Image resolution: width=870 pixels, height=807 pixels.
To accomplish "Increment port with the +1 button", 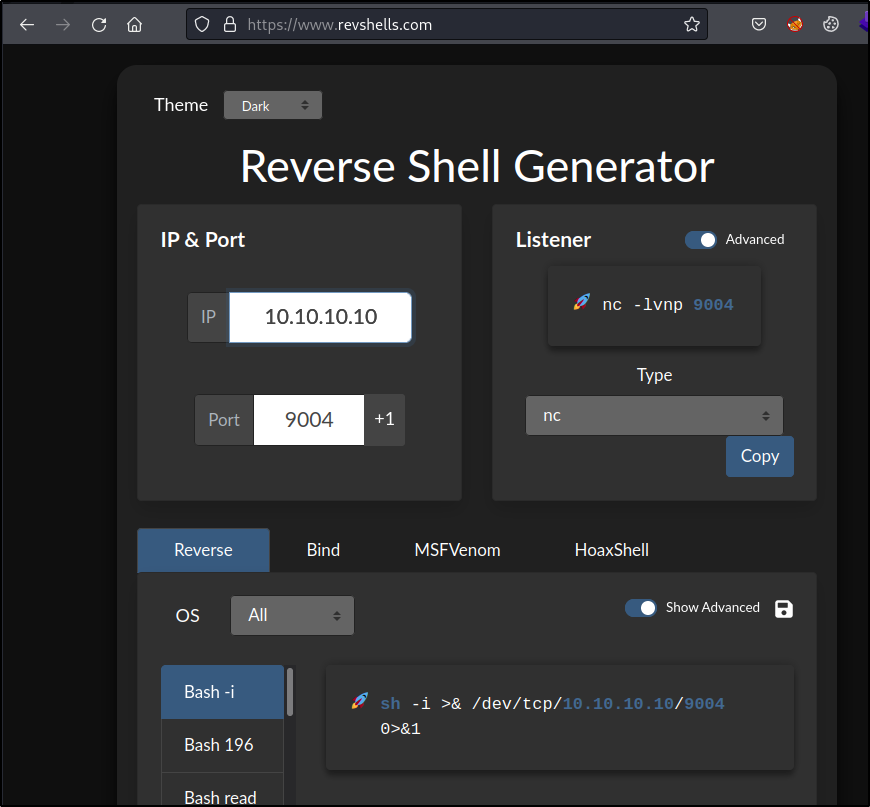I will pos(384,420).
